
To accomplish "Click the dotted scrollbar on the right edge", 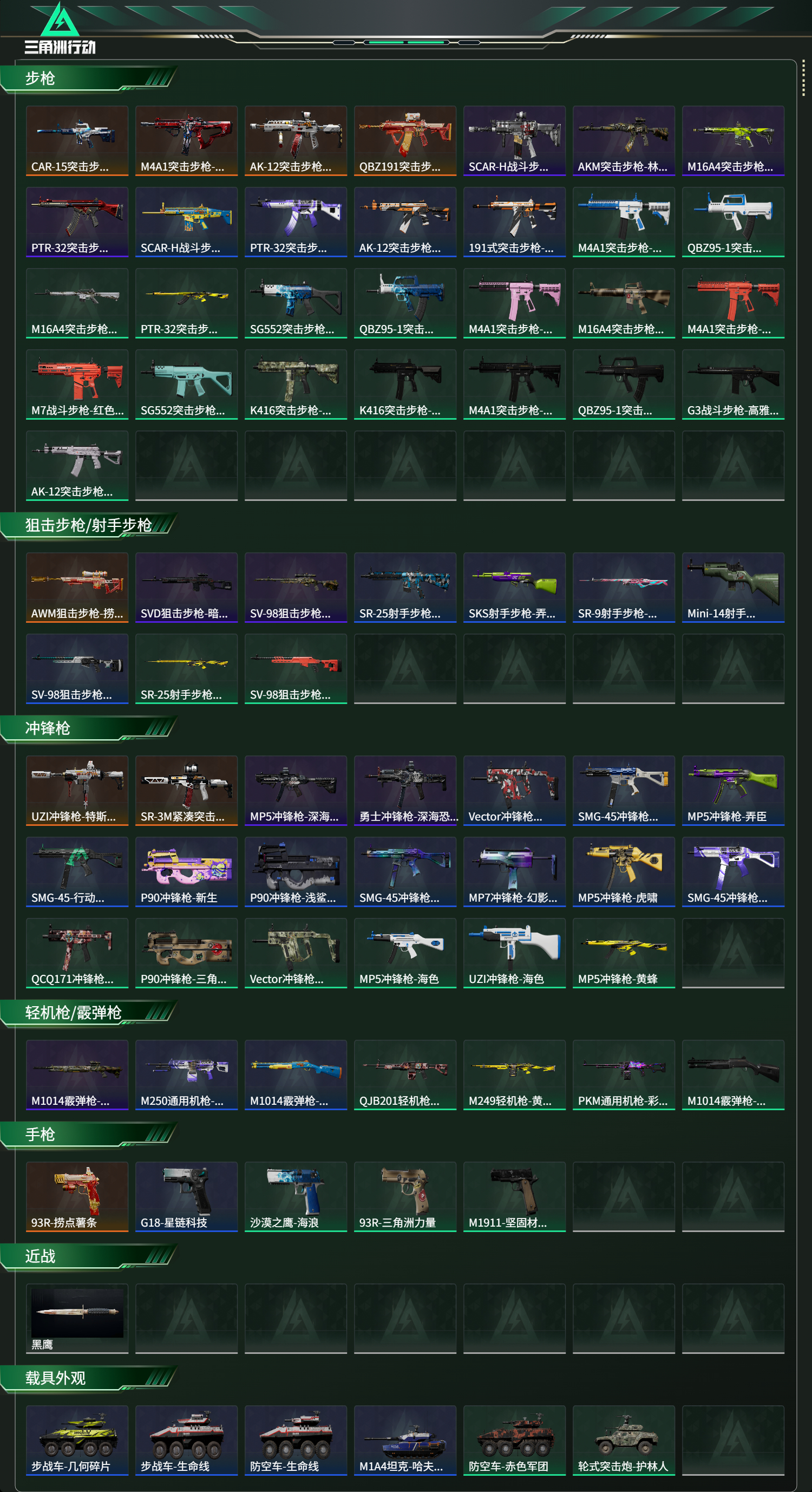I will pos(803,77).
